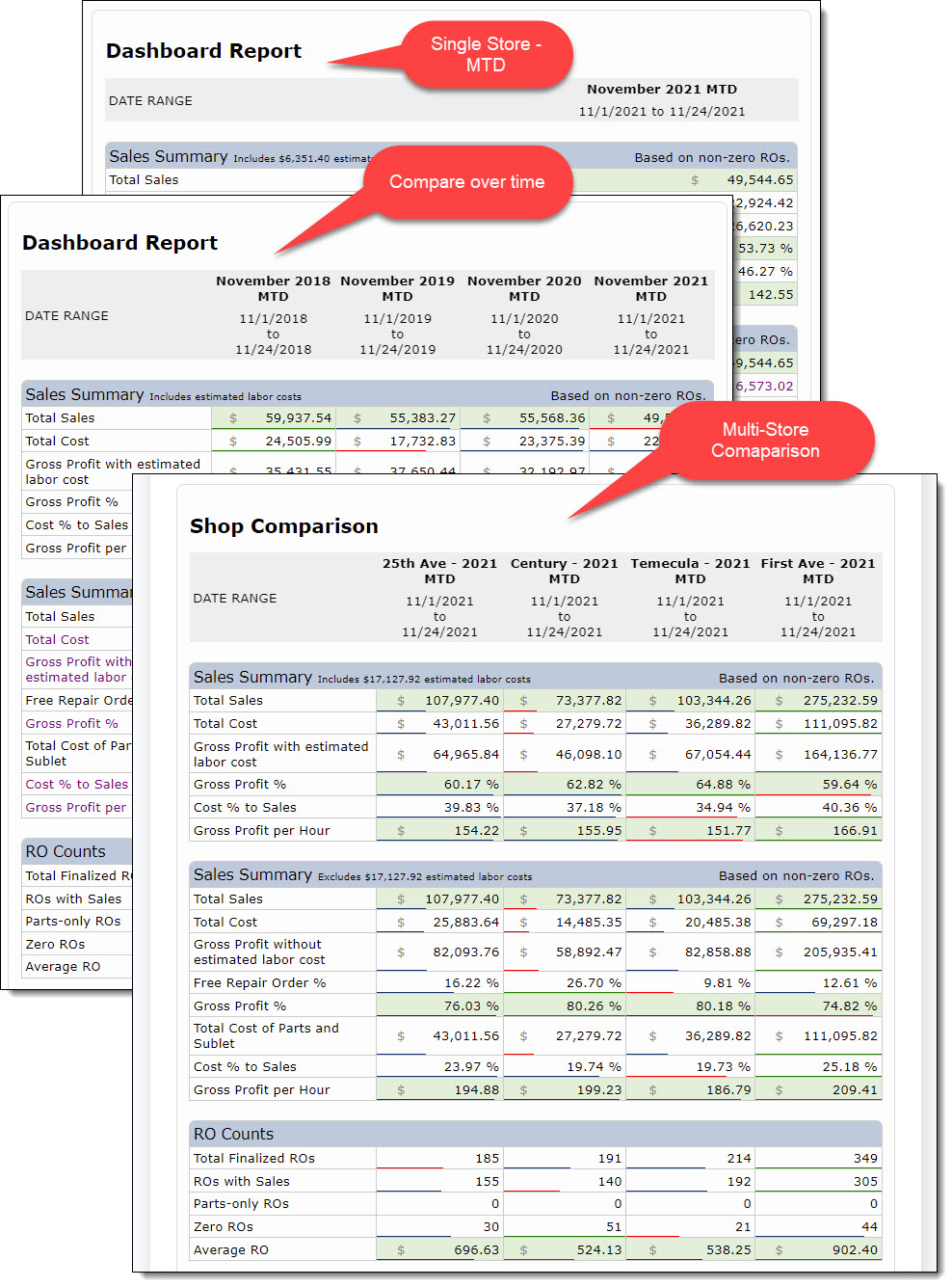952x1287 pixels.
Task: Click the Total Sales value 59,937.54
Action: click(x=299, y=418)
